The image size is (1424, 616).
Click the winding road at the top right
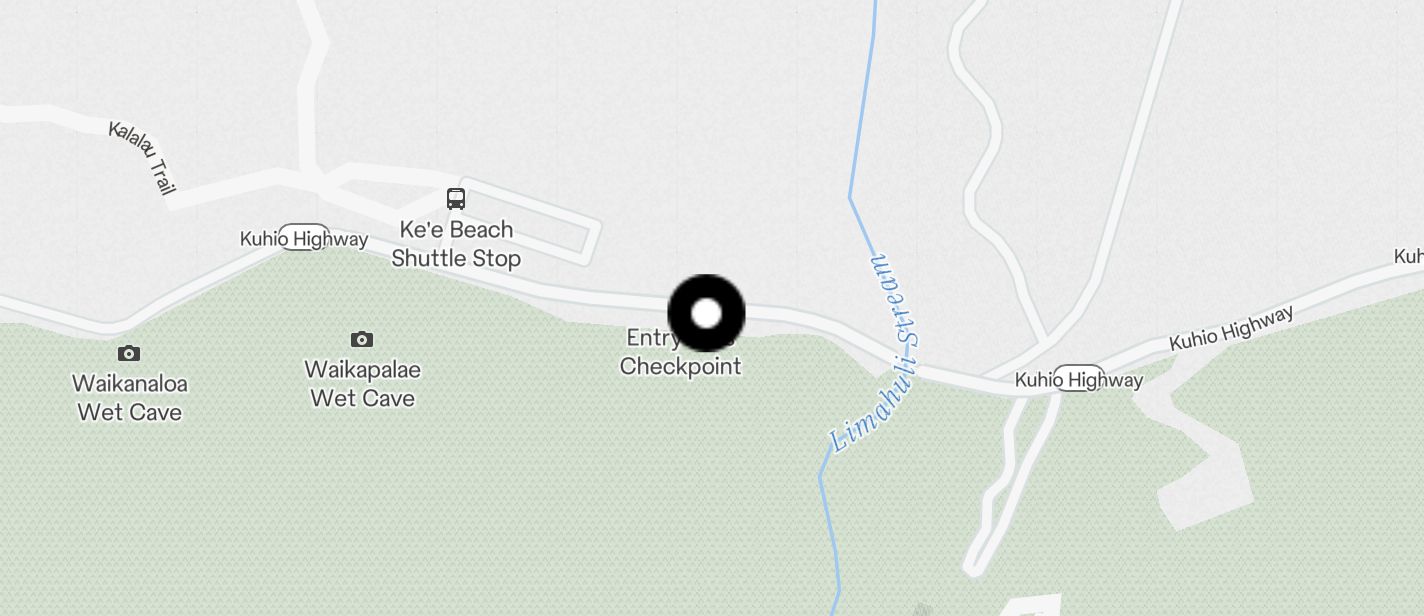pyautogui.click(x=983, y=160)
